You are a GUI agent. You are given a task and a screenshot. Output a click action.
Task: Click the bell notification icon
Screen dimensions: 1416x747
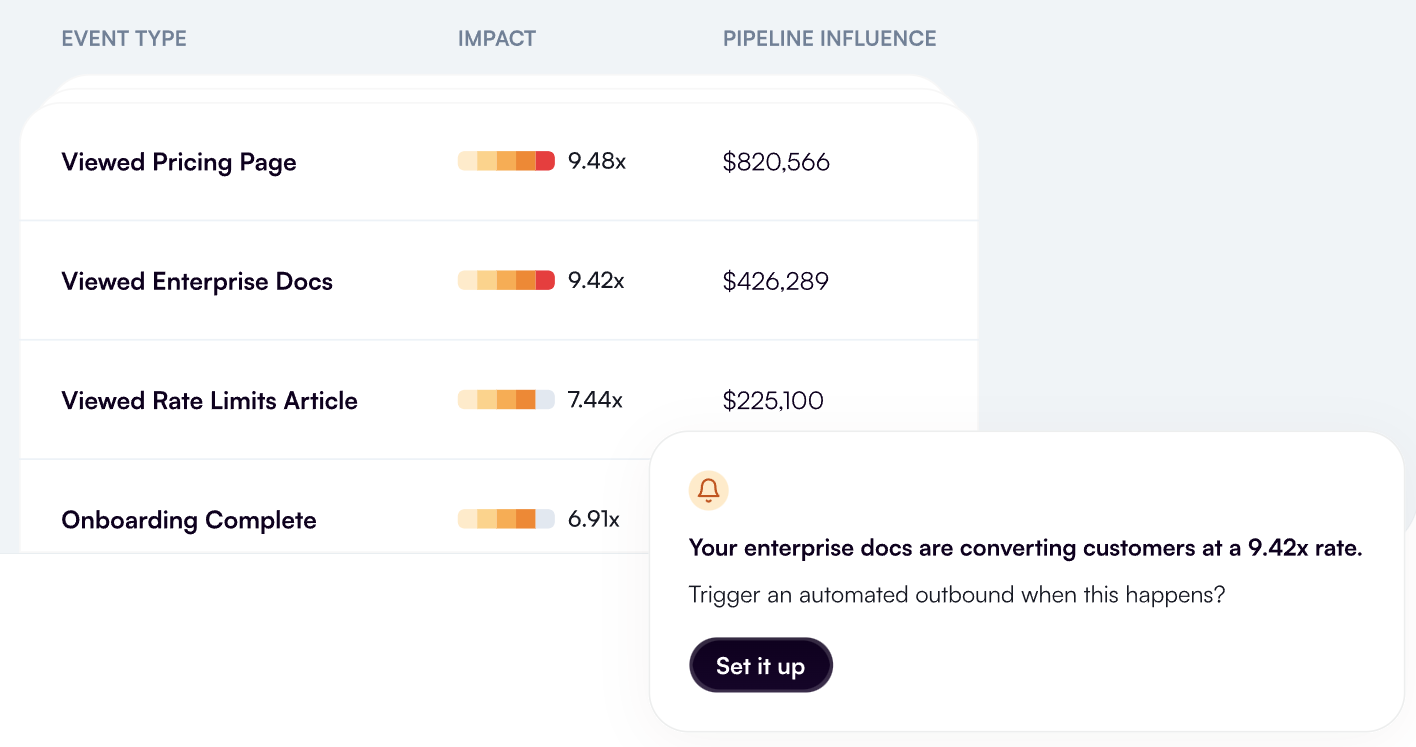[x=708, y=490]
